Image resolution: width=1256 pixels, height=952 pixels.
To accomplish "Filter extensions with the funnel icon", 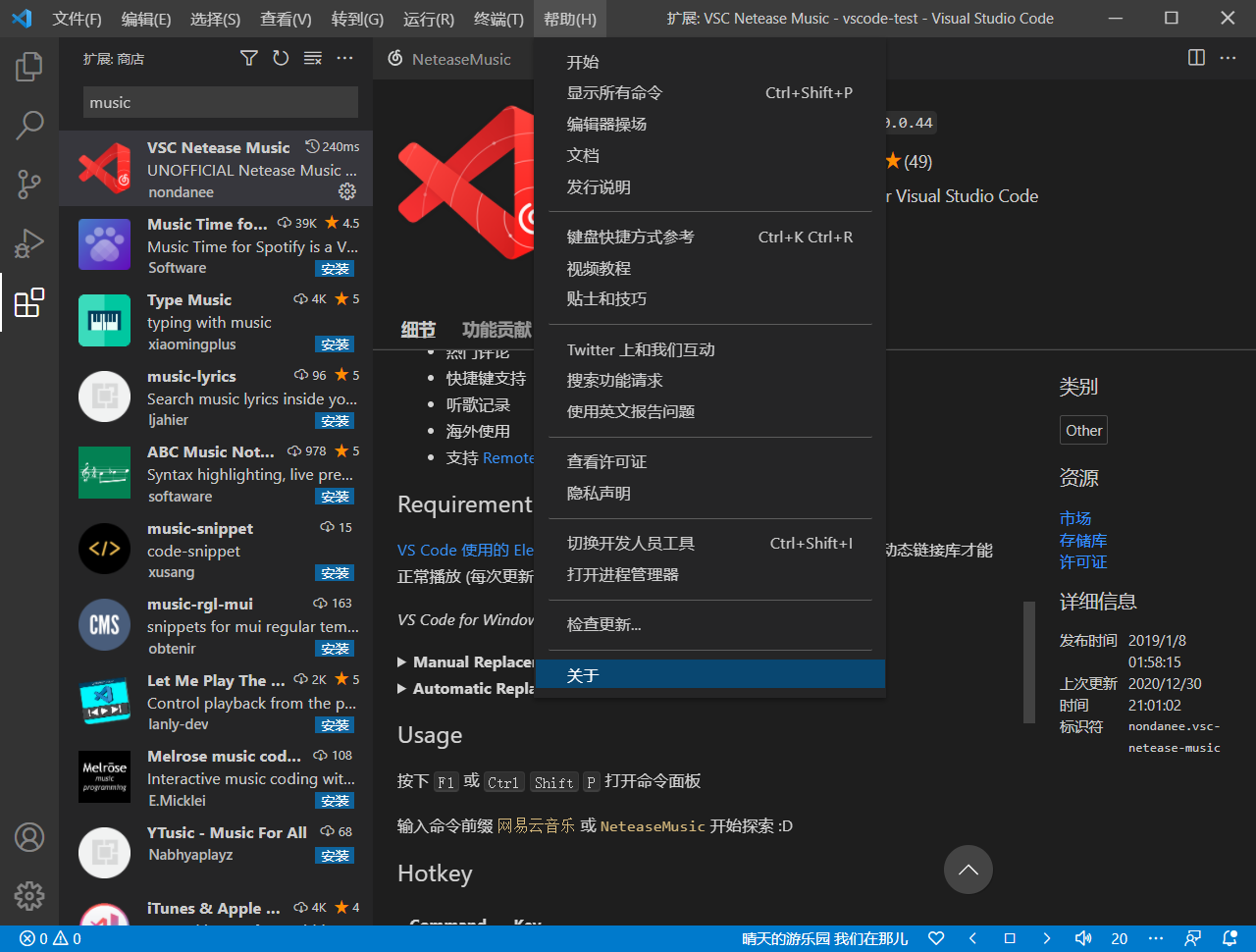I will coord(249,59).
